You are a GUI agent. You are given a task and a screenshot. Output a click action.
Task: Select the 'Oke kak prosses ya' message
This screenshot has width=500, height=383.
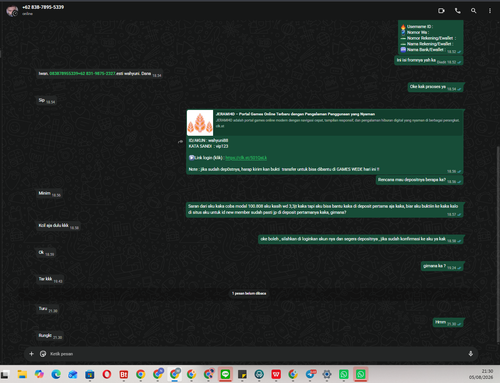(x=435, y=87)
